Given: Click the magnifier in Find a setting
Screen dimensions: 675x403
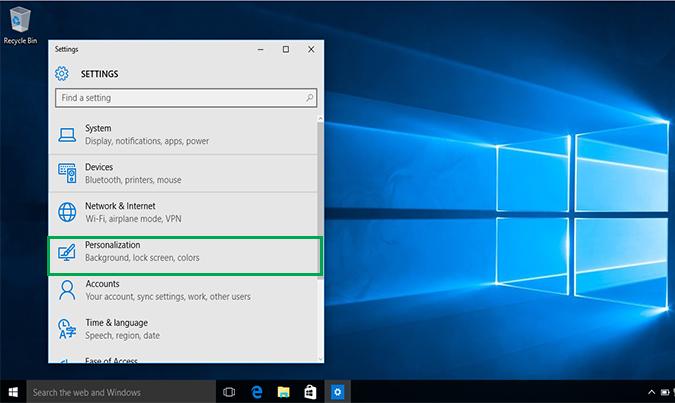Looking at the screenshot, I should pyautogui.click(x=309, y=98).
